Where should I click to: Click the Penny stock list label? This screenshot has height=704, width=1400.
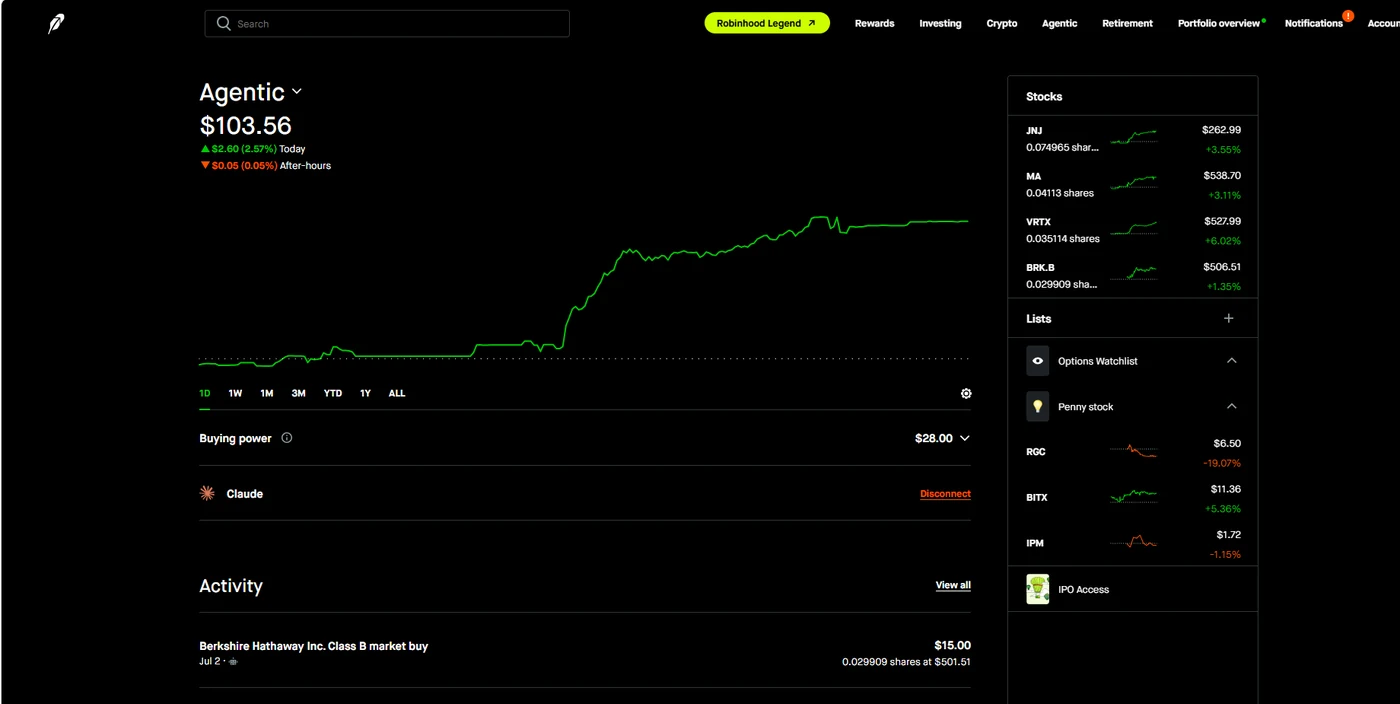coord(1085,407)
